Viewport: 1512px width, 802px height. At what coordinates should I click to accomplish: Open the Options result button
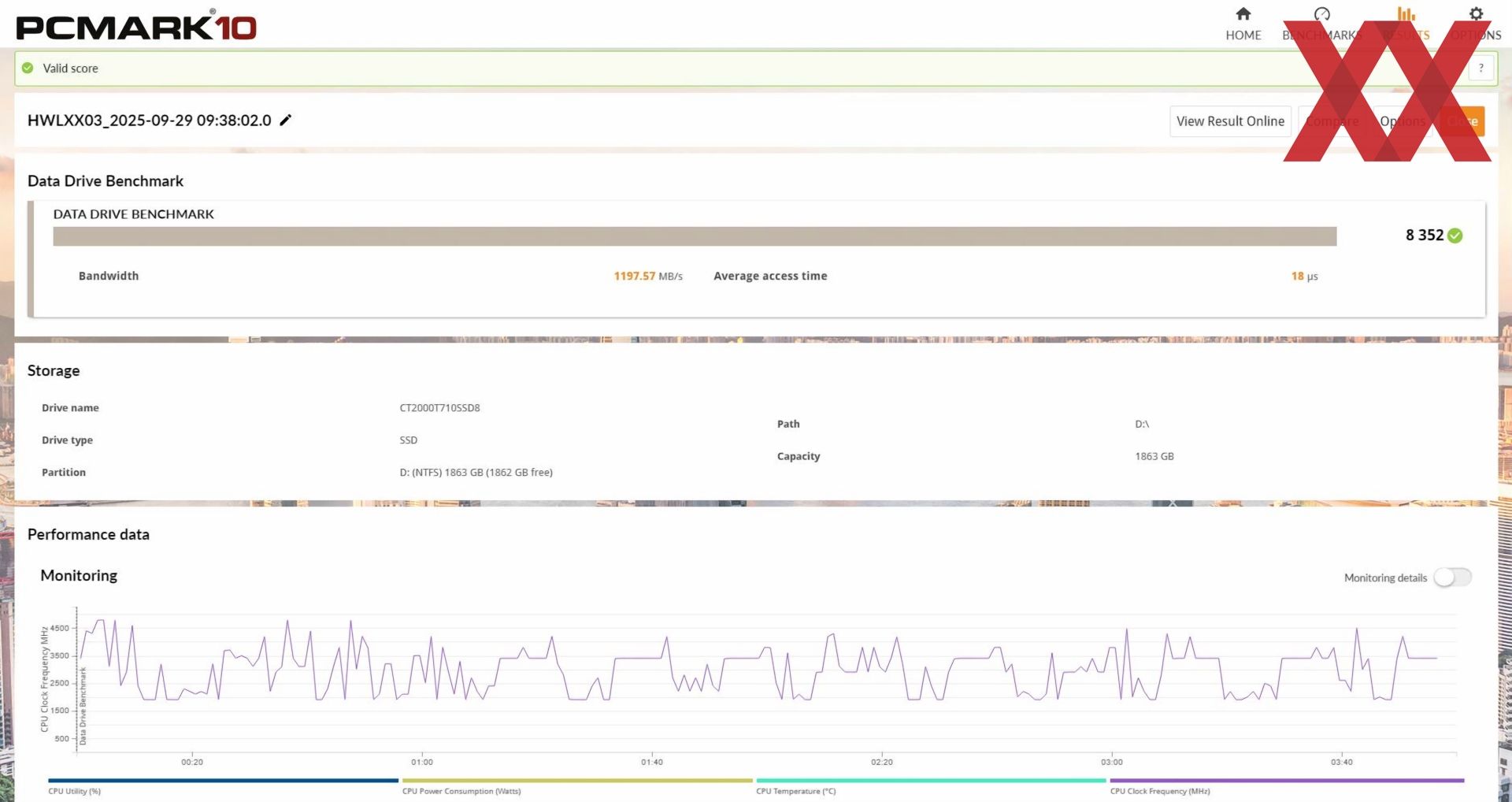coord(1403,121)
